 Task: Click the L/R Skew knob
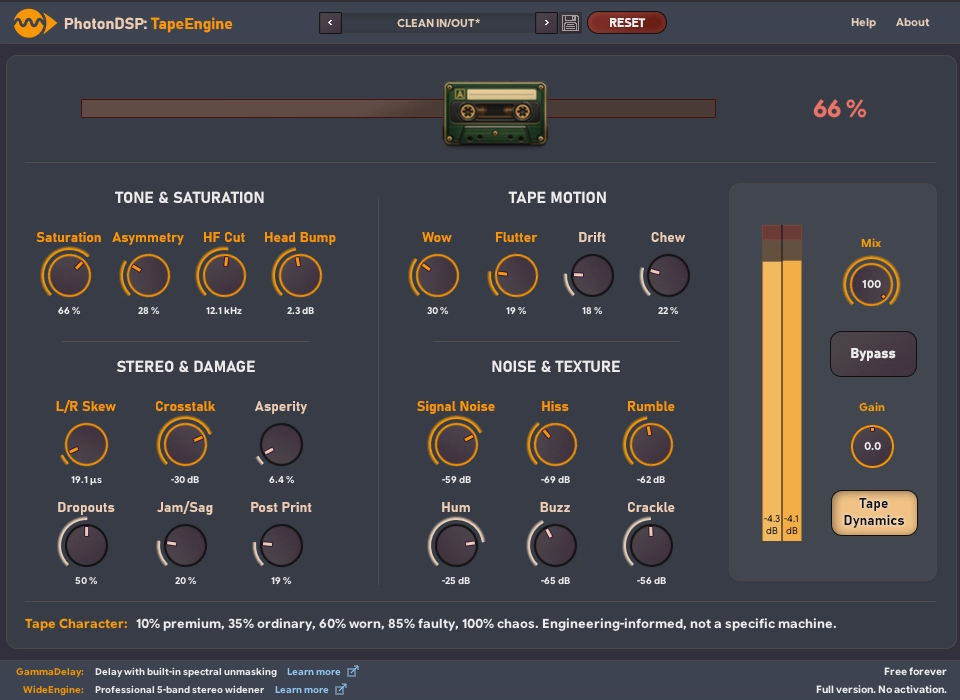(x=86, y=445)
